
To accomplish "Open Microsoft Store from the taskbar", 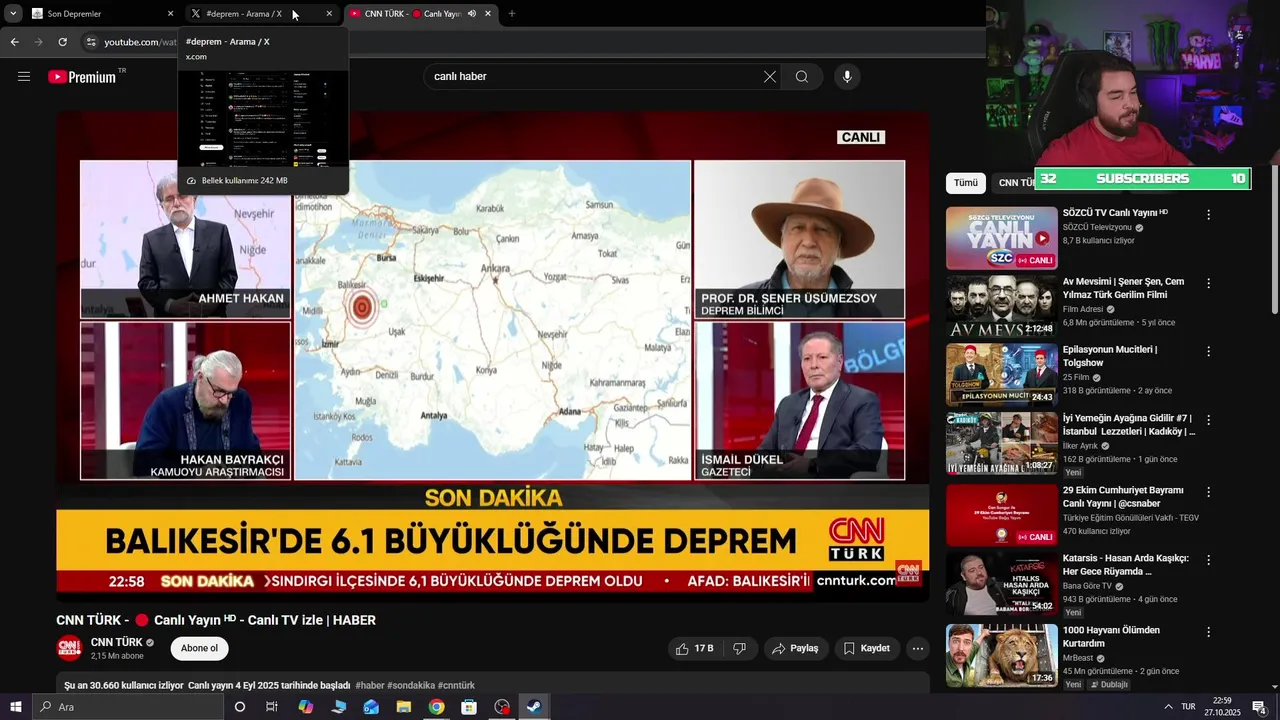I will [x=469, y=707].
